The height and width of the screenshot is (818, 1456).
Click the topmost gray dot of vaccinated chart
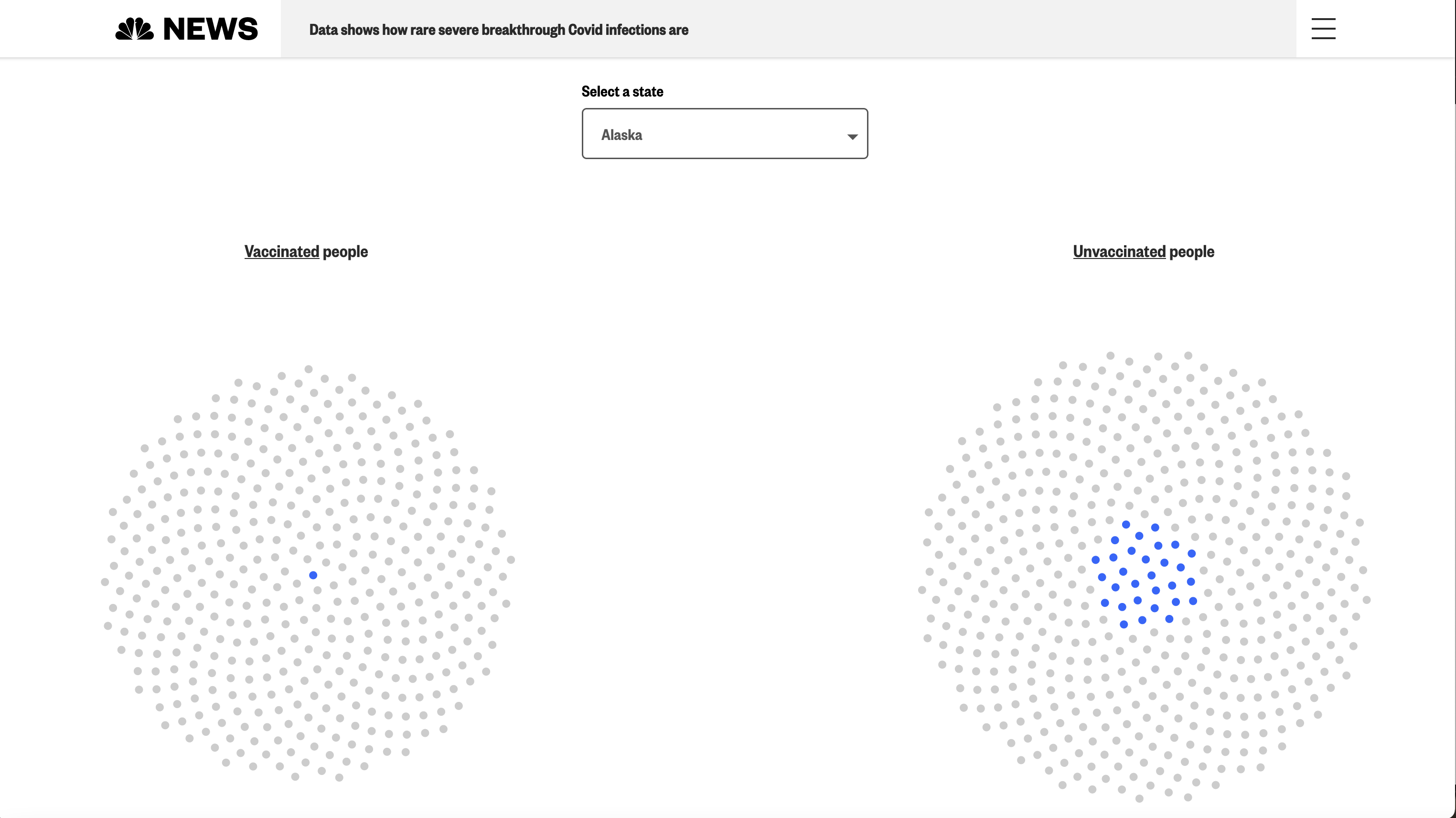click(x=309, y=369)
